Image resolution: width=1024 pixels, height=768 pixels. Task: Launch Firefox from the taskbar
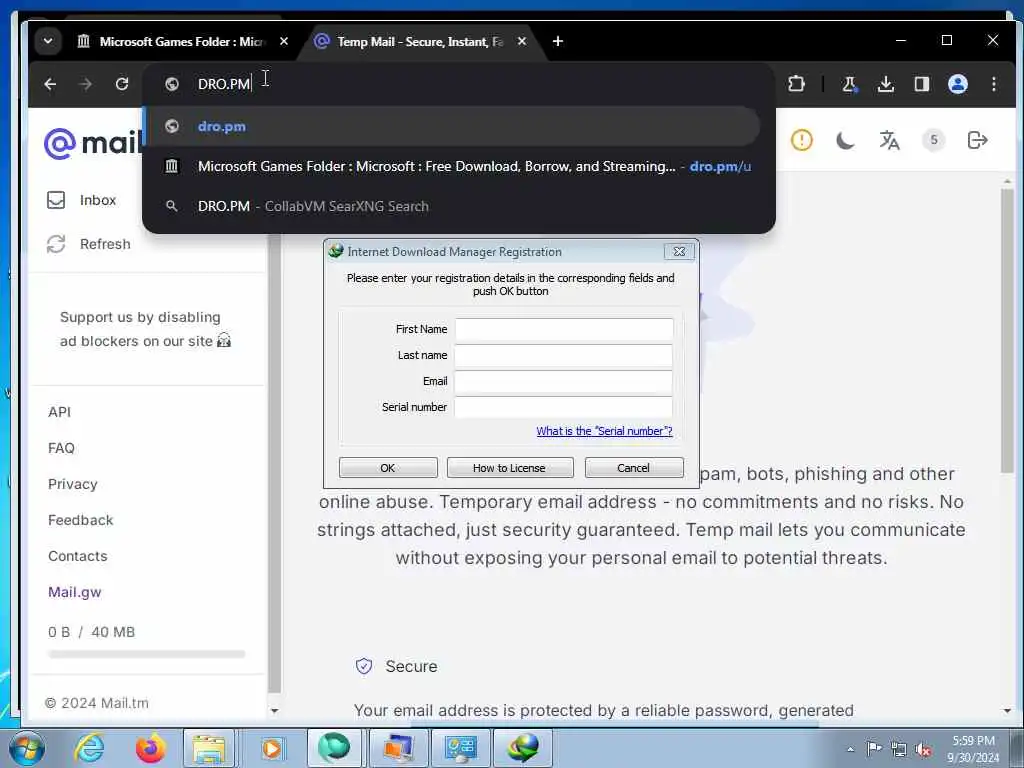[x=150, y=748]
